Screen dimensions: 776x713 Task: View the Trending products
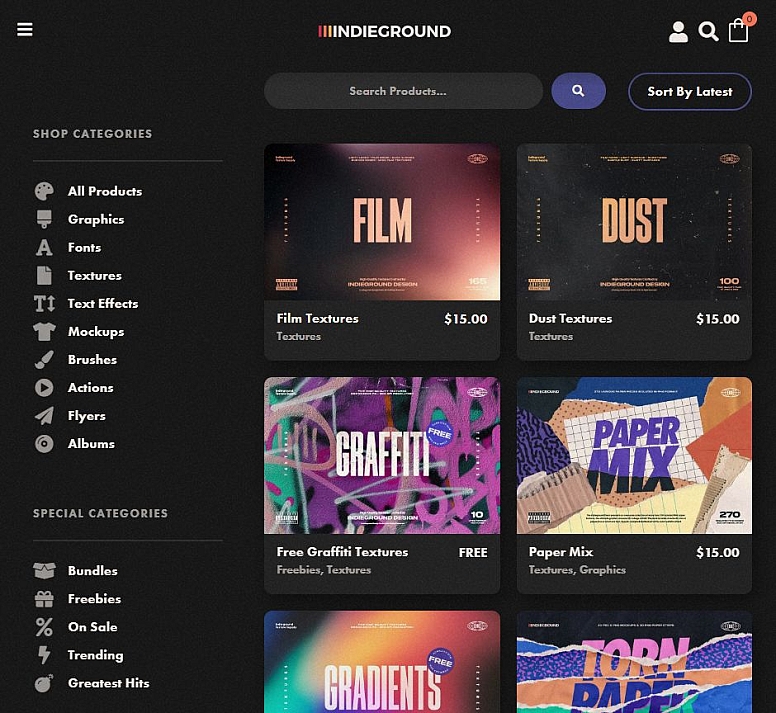tap(96, 655)
